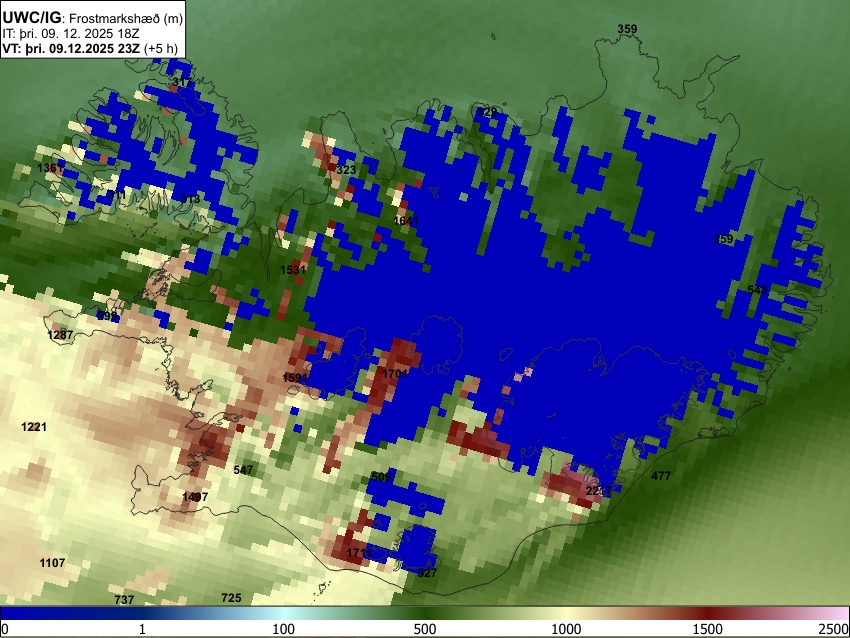Click the map value label "1497"
The width and height of the screenshot is (850, 638).
(195, 497)
